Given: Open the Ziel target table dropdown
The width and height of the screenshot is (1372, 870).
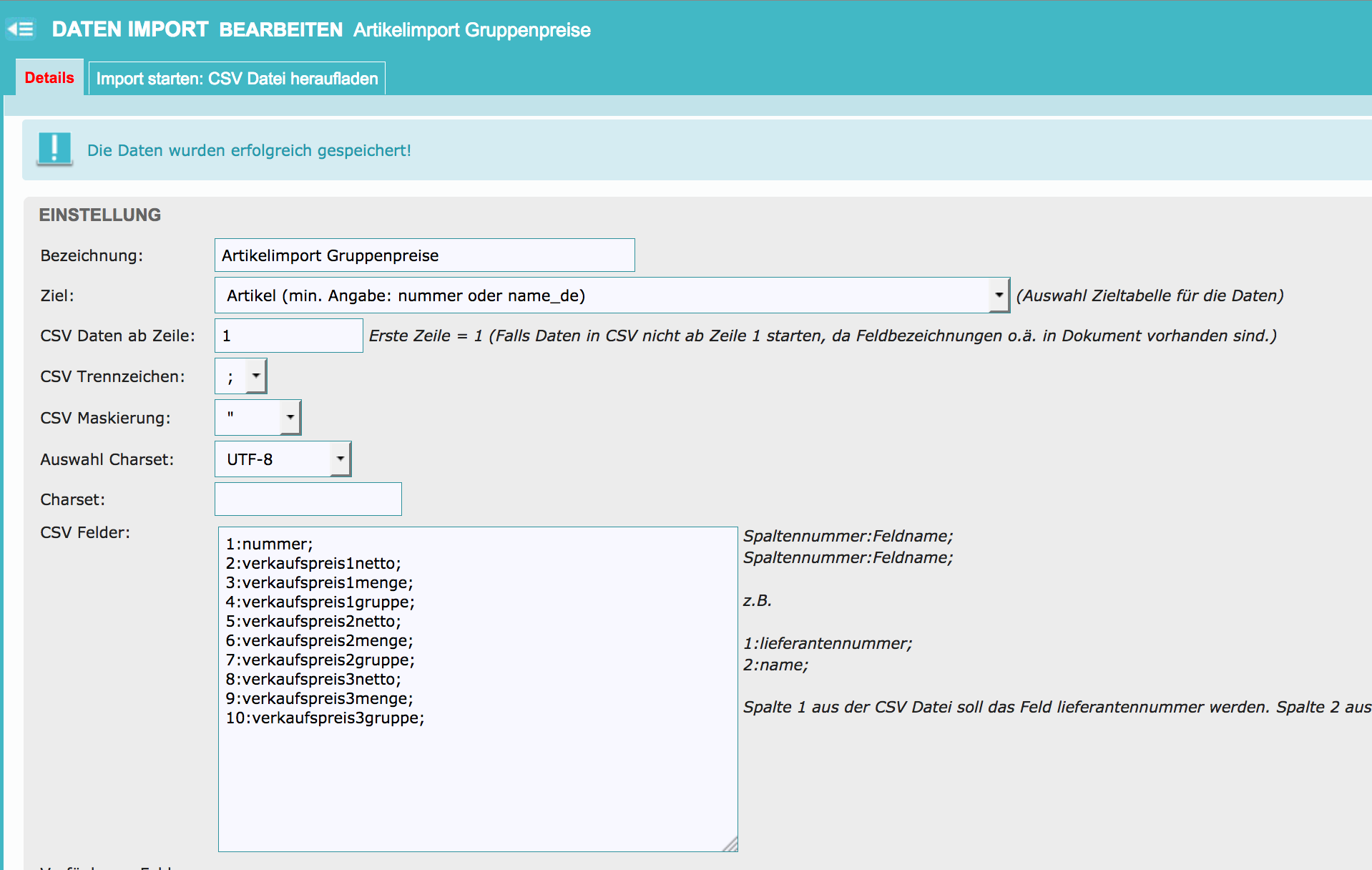Looking at the screenshot, I should pyautogui.click(x=612, y=295).
